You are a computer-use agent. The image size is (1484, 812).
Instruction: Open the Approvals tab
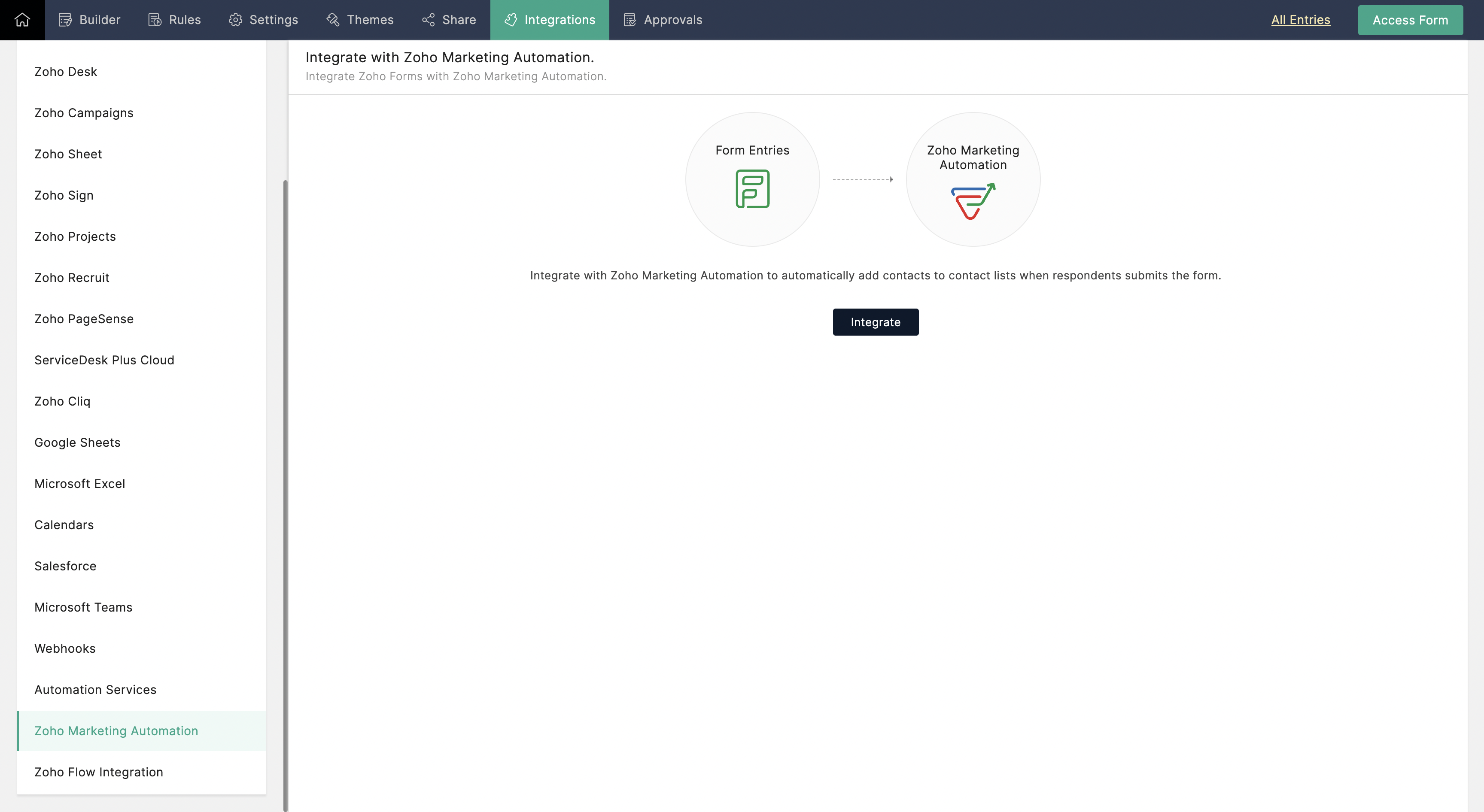tap(663, 20)
